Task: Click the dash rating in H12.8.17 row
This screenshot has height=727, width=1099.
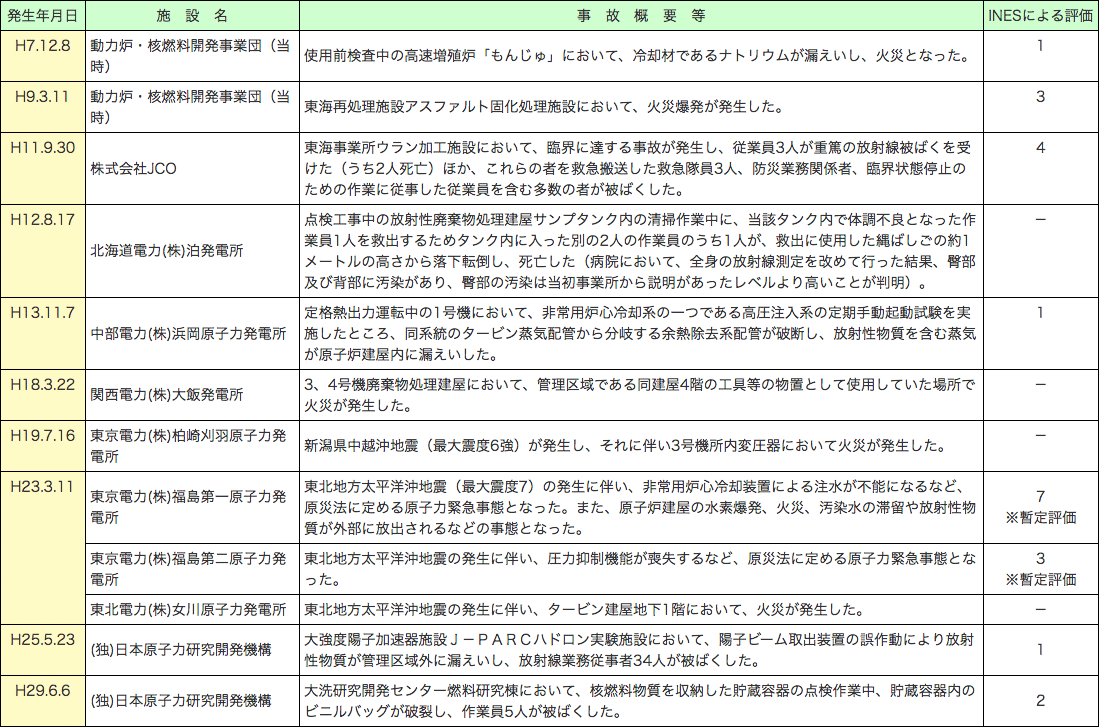Action: pos(1040,219)
